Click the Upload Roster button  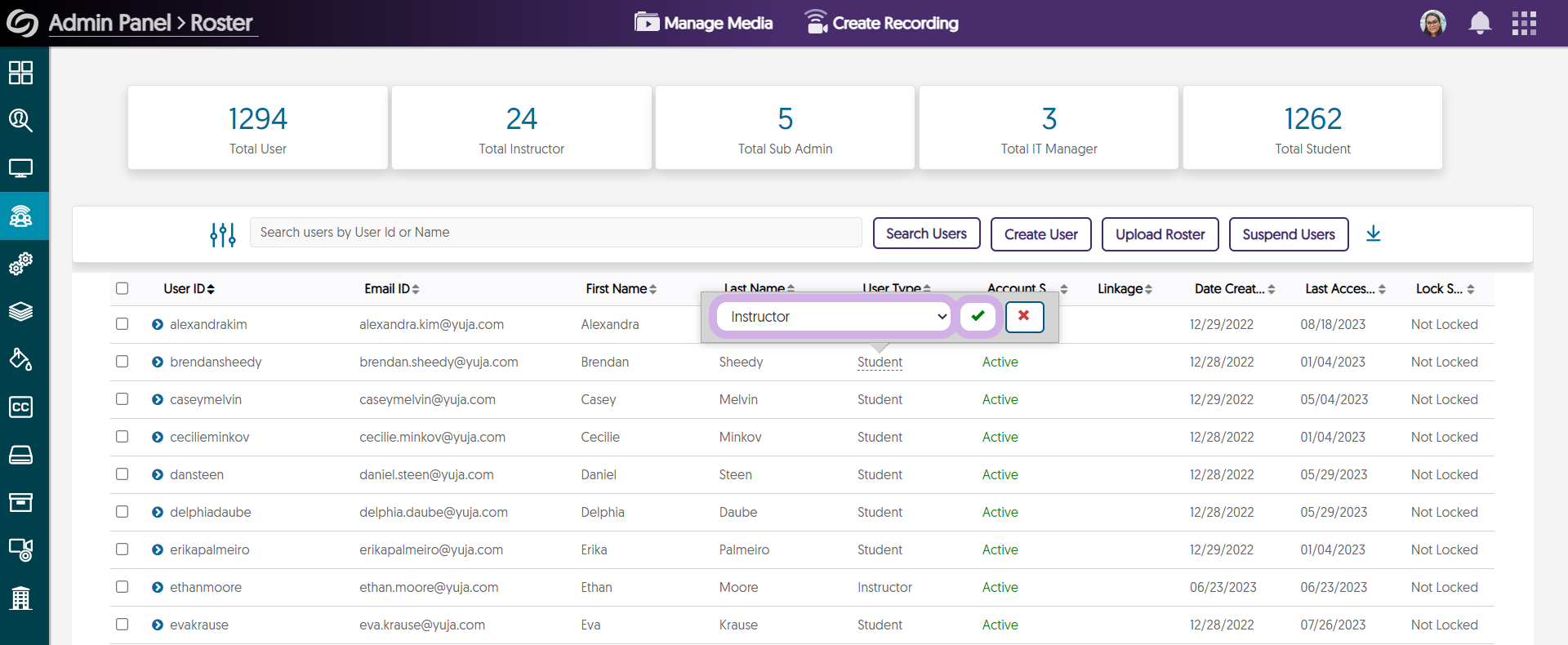1160,234
